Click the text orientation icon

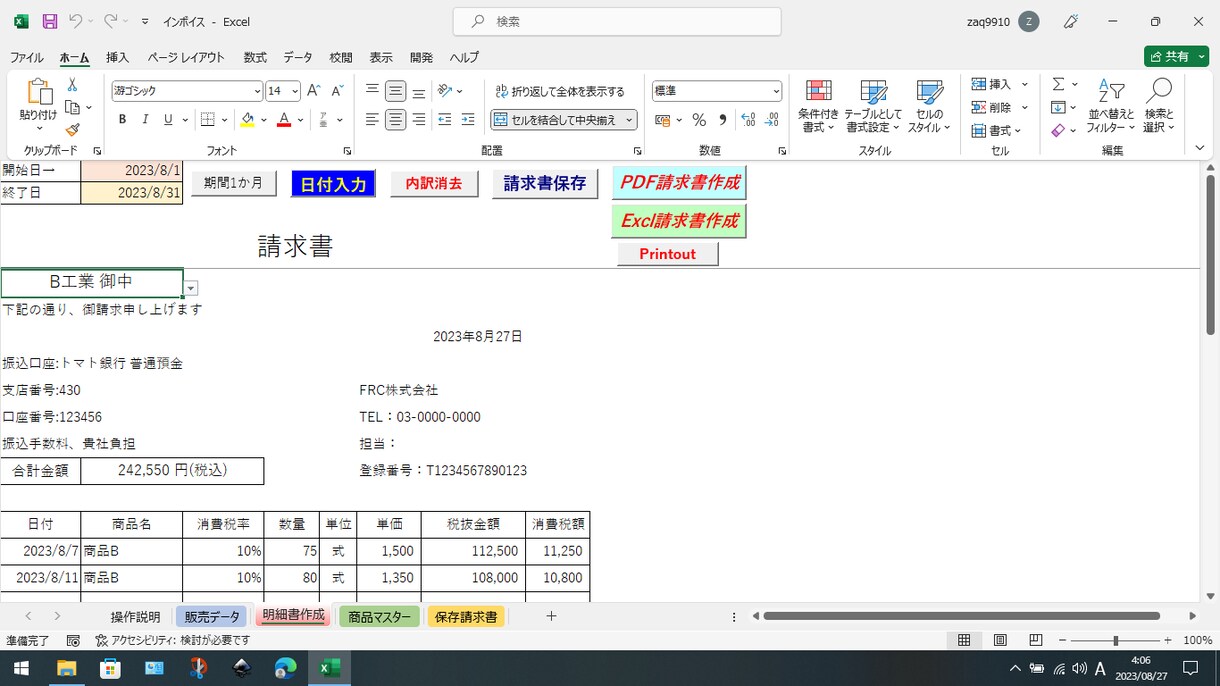(445, 91)
